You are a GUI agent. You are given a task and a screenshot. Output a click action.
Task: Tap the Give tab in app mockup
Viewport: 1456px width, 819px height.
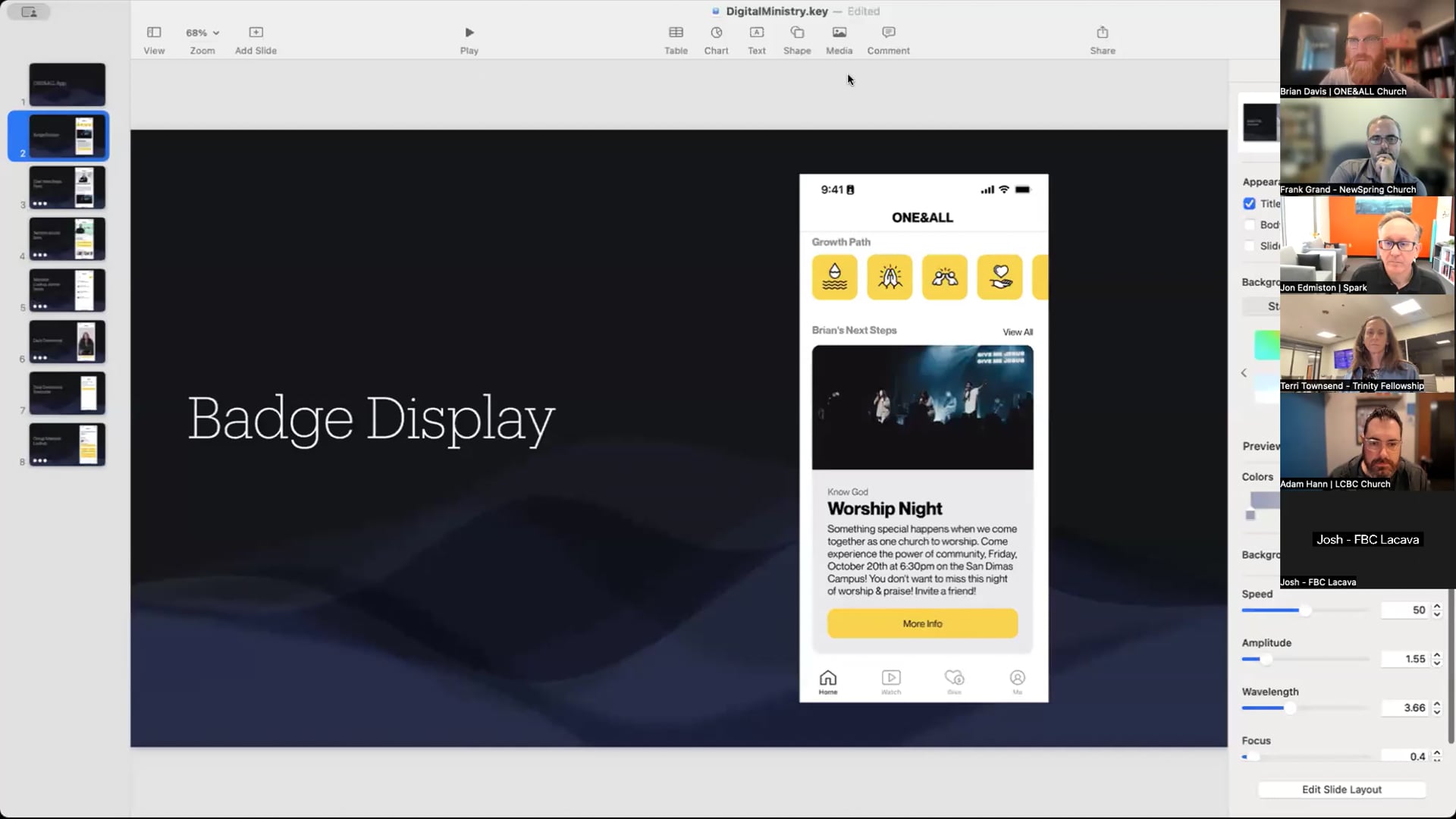[x=954, y=682]
